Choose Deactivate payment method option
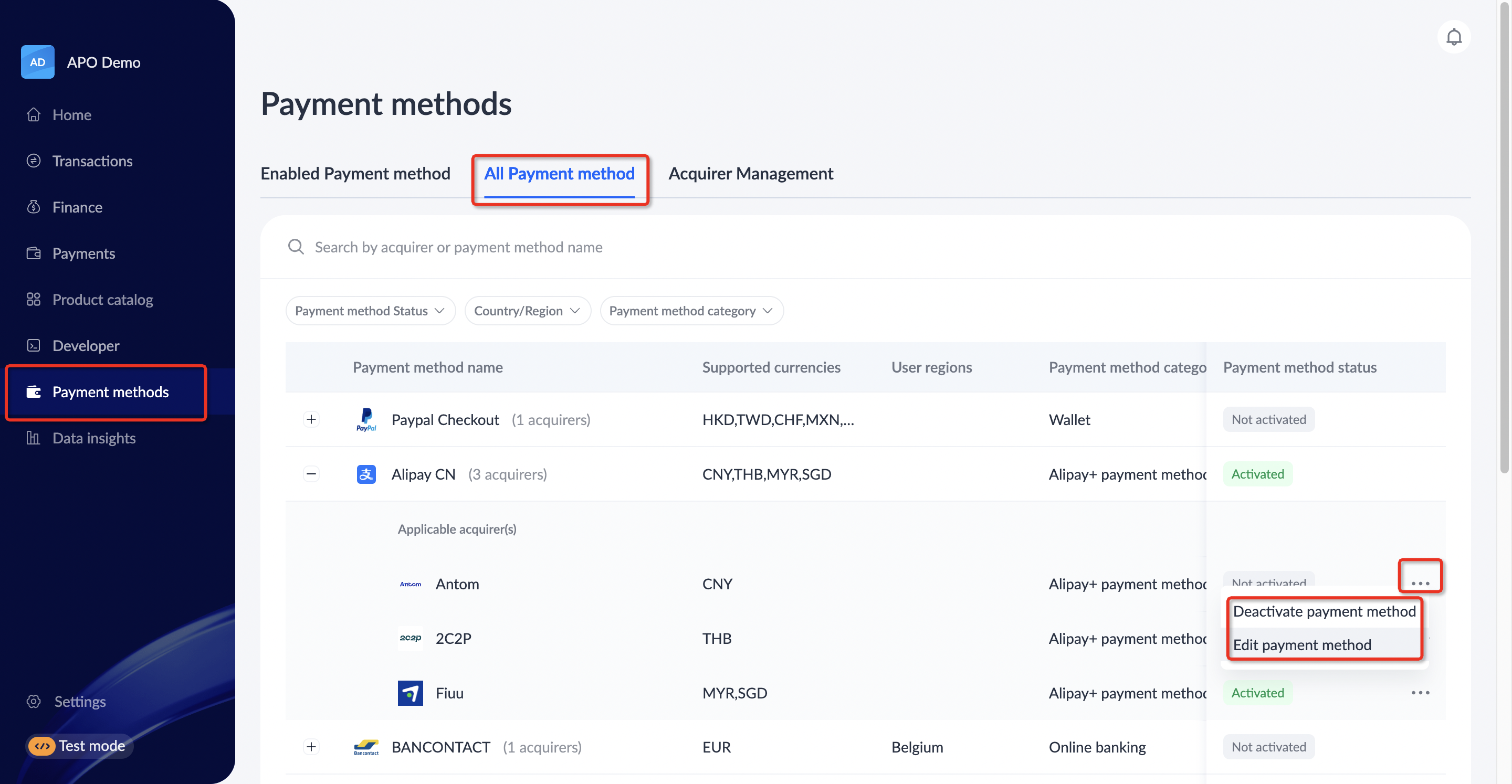This screenshot has width=1512, height=784. tap(1324, 611)
